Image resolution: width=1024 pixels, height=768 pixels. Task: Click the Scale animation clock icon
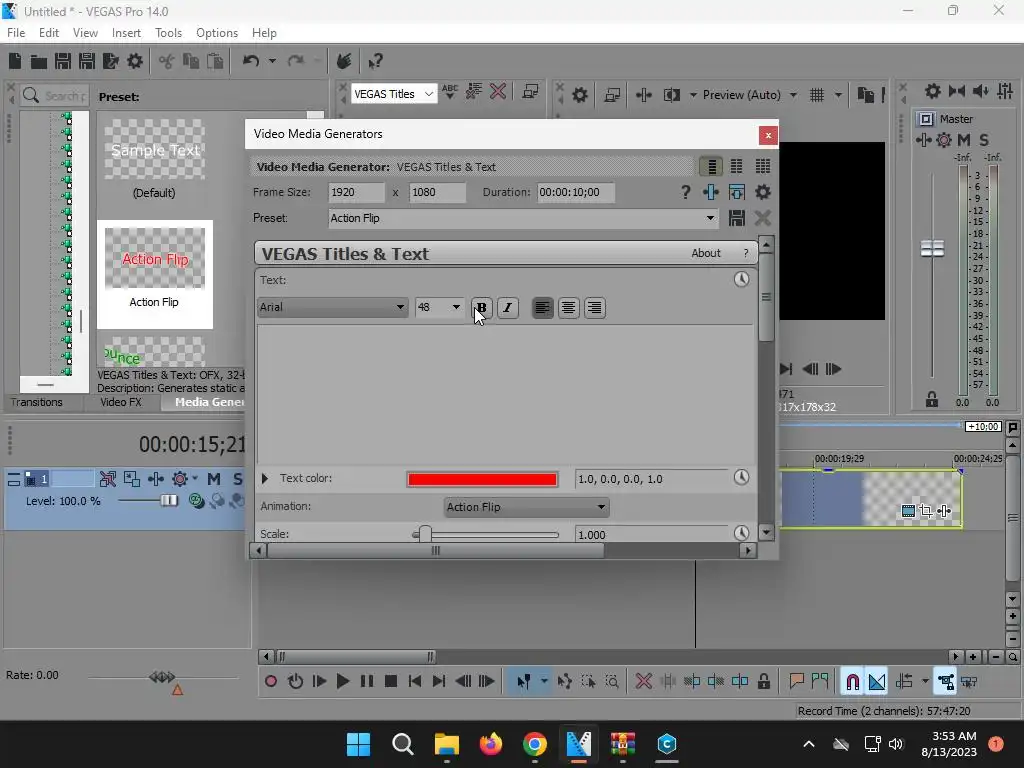click(x=741, y=533)
